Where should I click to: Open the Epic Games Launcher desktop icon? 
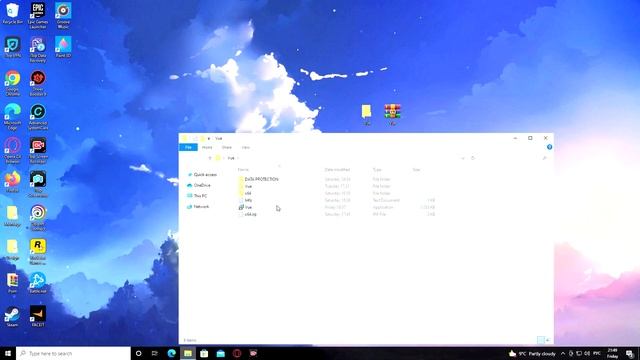coord(38,16)
